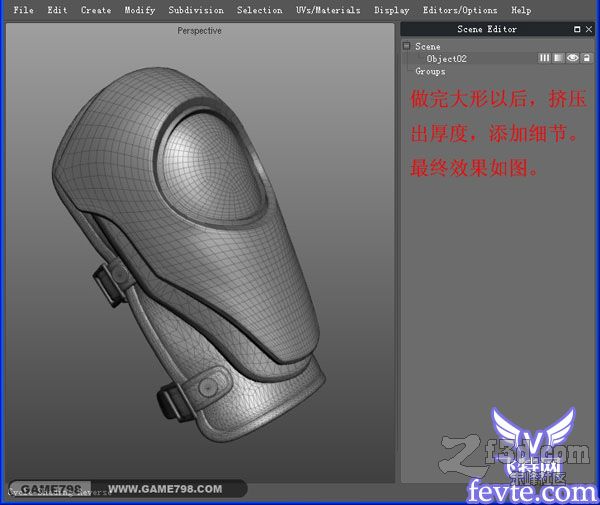Open the Display menu
Viewport: 600px width, 505px height.
pos(391,10)
